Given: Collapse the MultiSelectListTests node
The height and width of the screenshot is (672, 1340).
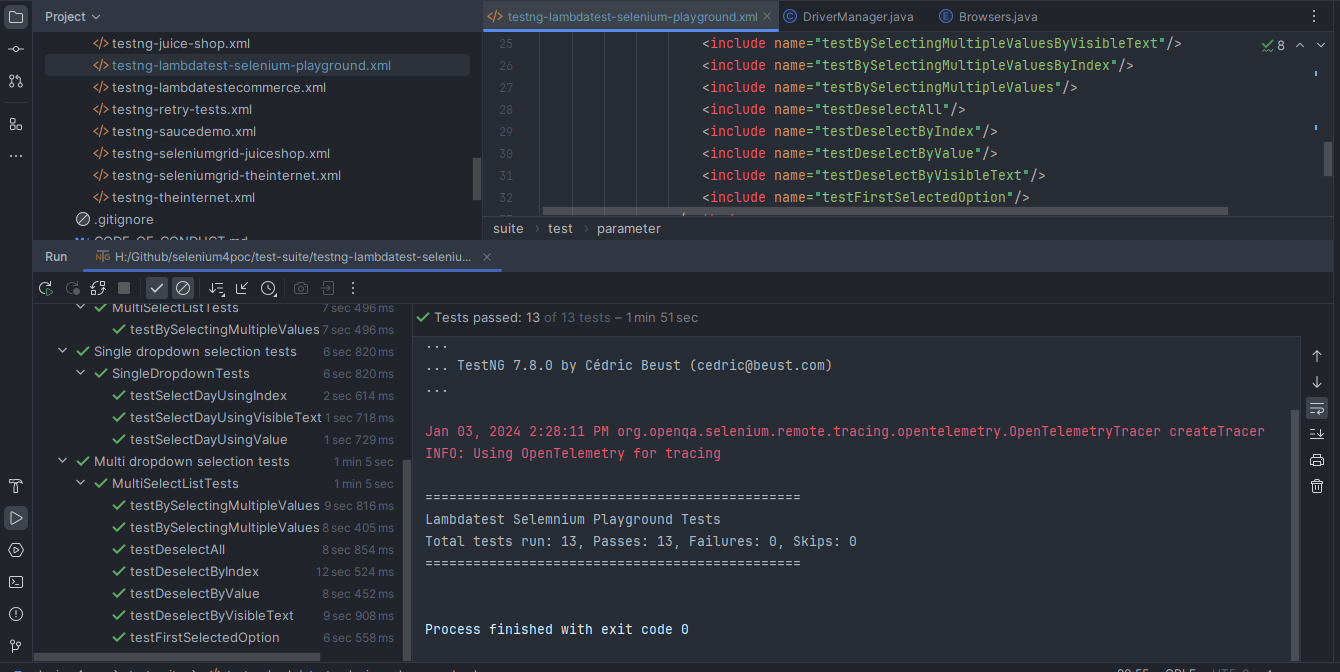Looking at the screenshot, I should (80, 483).
